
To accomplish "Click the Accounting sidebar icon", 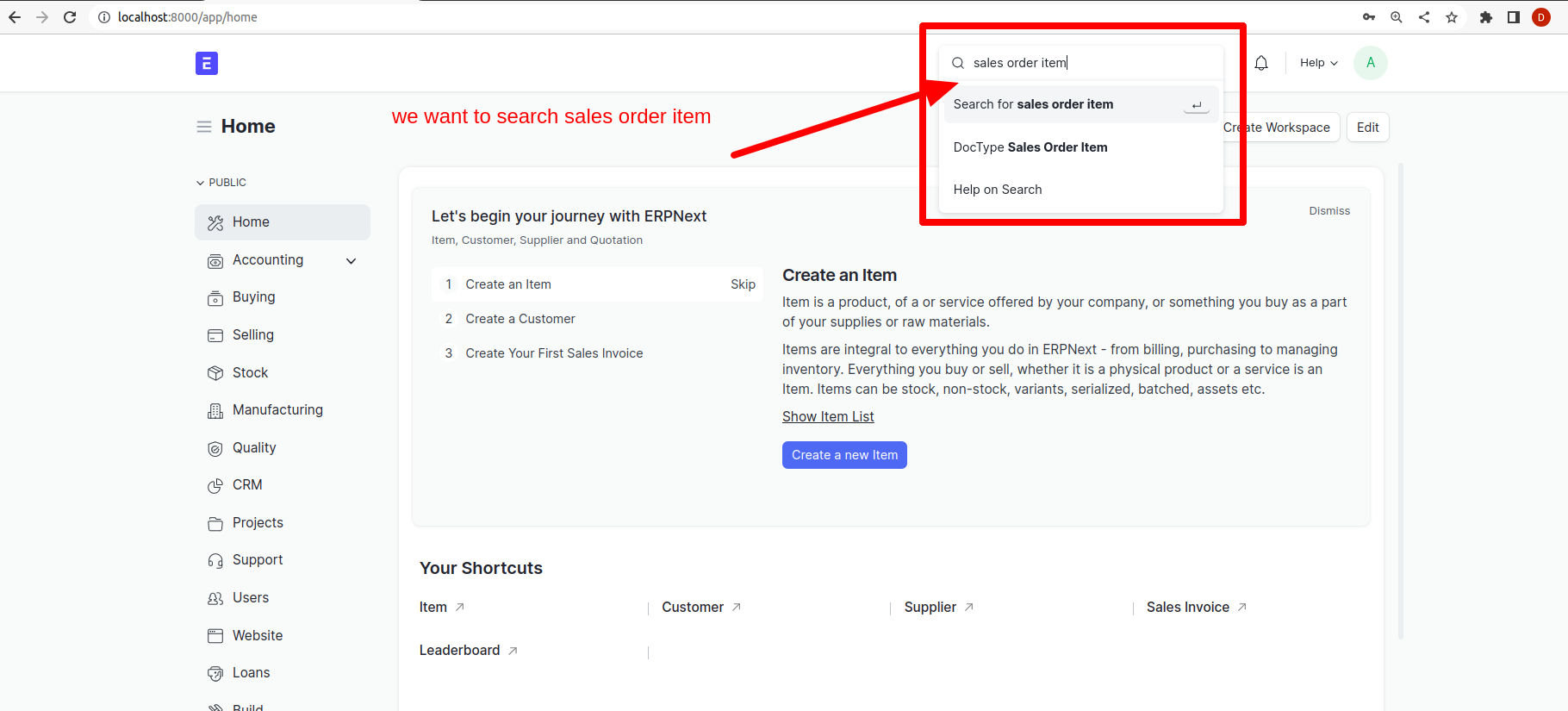I will [215, 260].
